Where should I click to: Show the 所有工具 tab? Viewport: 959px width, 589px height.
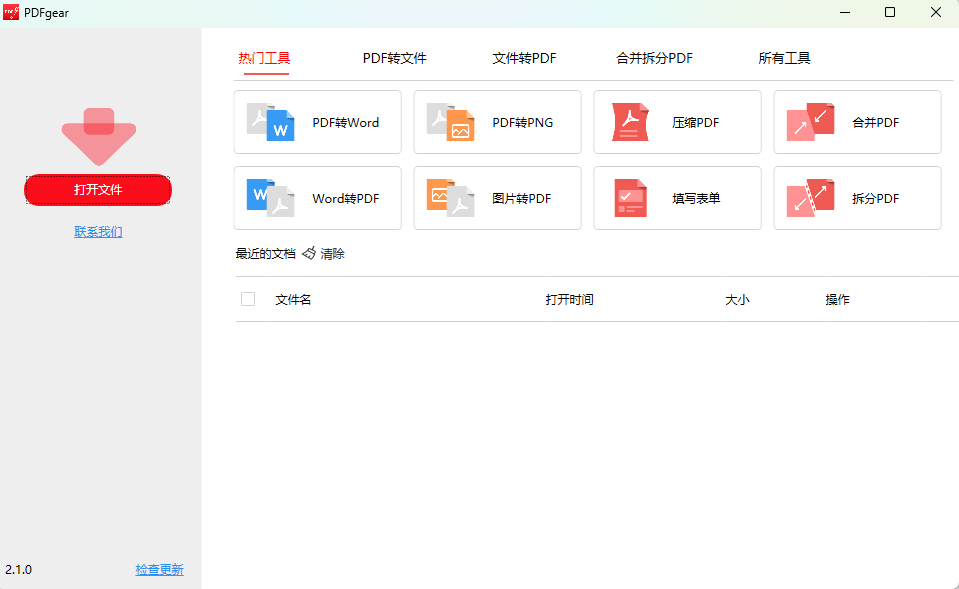pos(784,58)
